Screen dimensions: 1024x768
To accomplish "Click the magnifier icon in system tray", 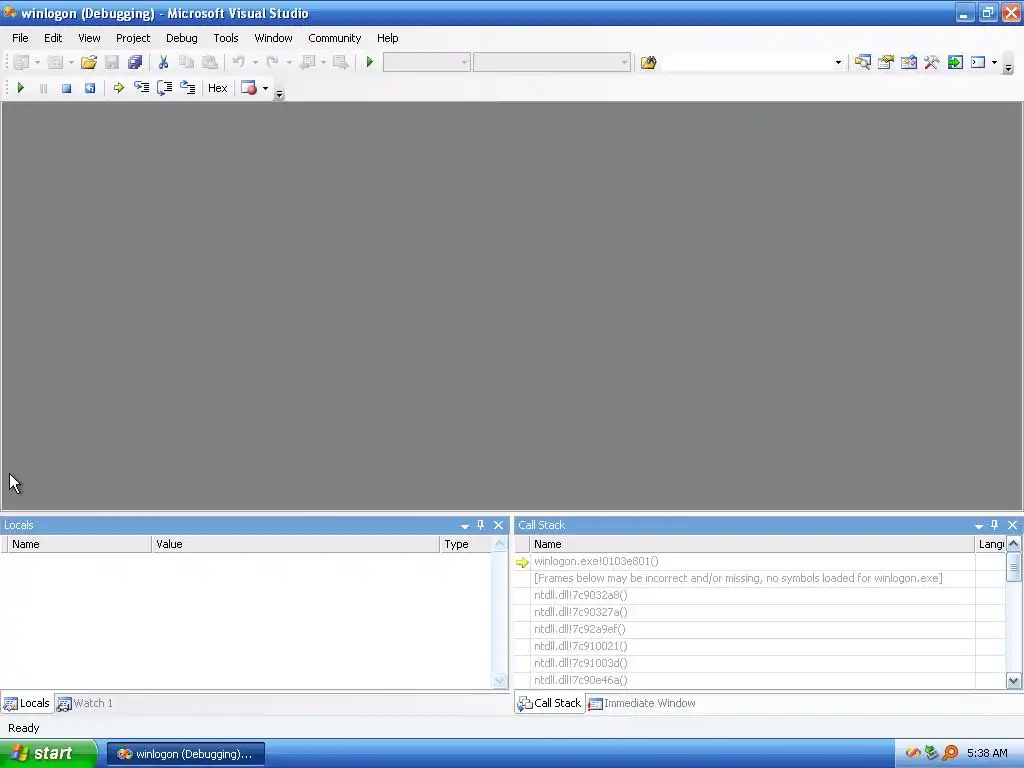I will (x=950, y=754).
